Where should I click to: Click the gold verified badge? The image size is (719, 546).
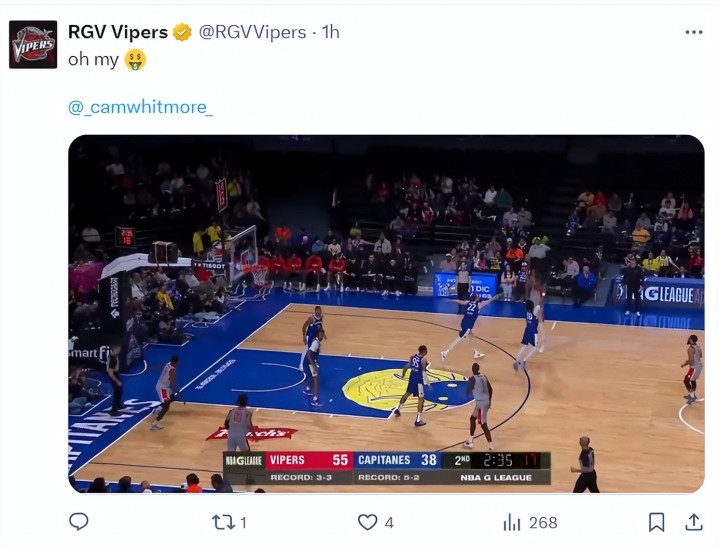[x=182, y=32]
